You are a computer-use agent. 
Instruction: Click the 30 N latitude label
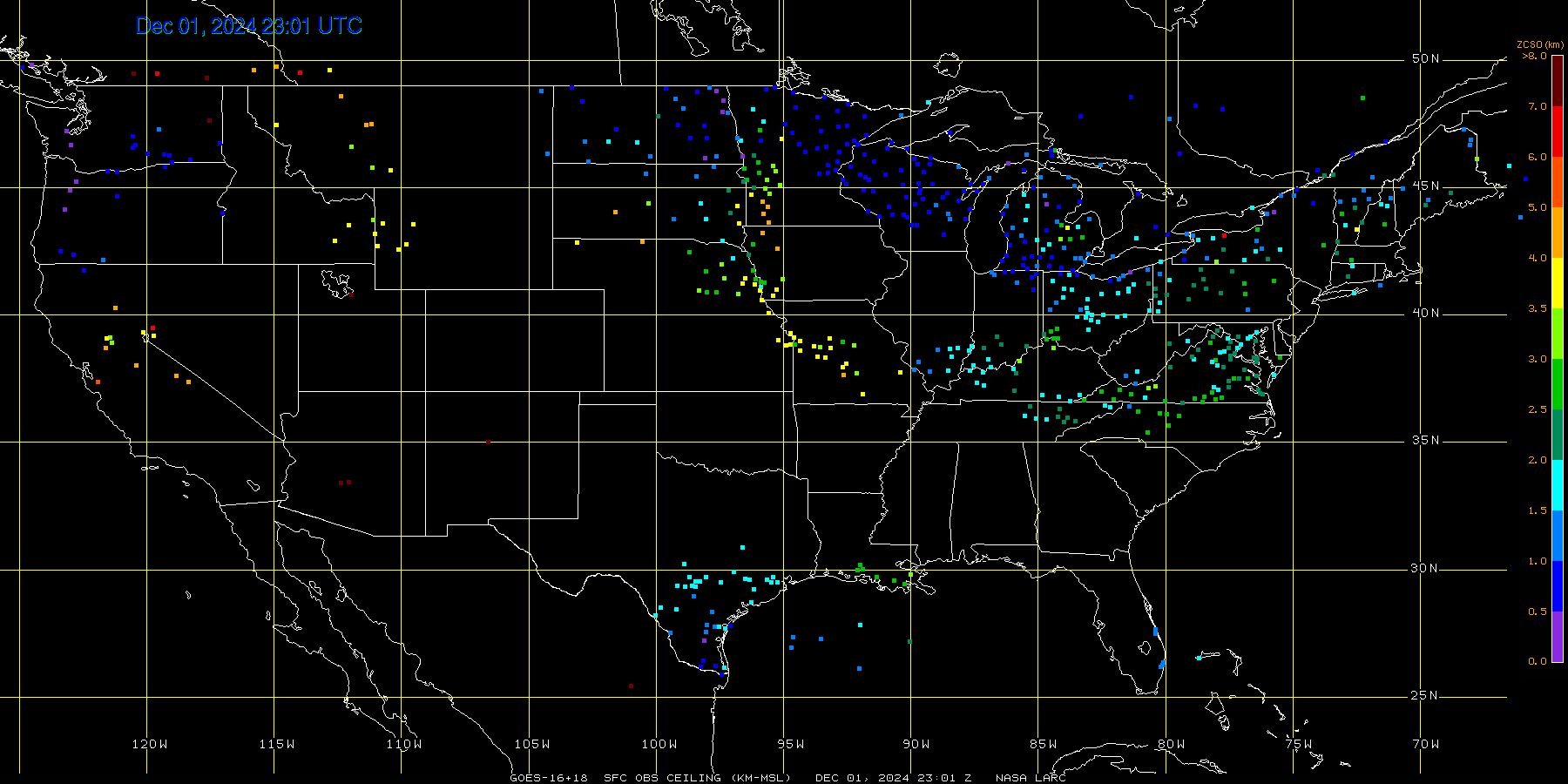point(1425,569)
